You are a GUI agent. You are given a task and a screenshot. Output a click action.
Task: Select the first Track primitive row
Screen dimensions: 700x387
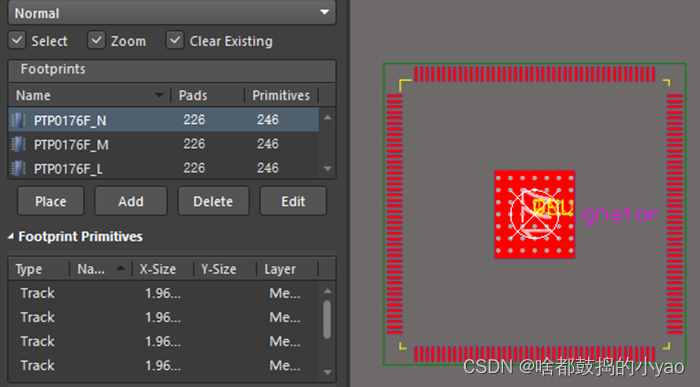[x=164, y=293]
